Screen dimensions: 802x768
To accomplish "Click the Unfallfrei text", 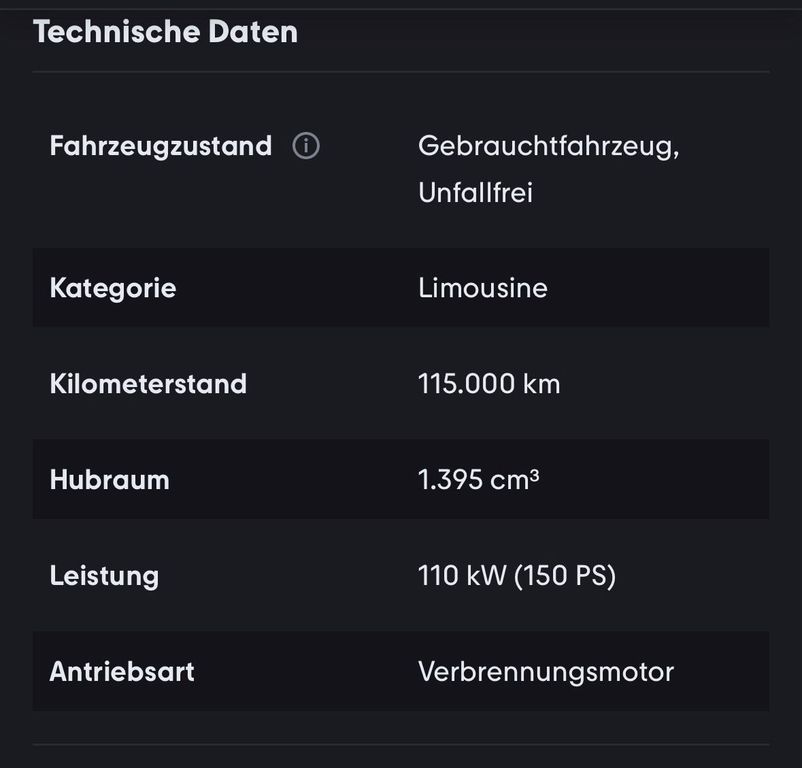I will coord(475,192).
